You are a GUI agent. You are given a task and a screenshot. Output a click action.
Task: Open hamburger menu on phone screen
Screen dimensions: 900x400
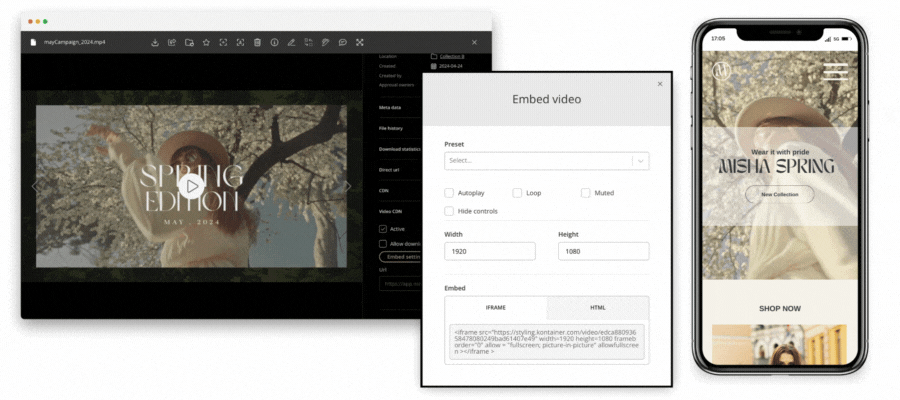click(835, 71)
